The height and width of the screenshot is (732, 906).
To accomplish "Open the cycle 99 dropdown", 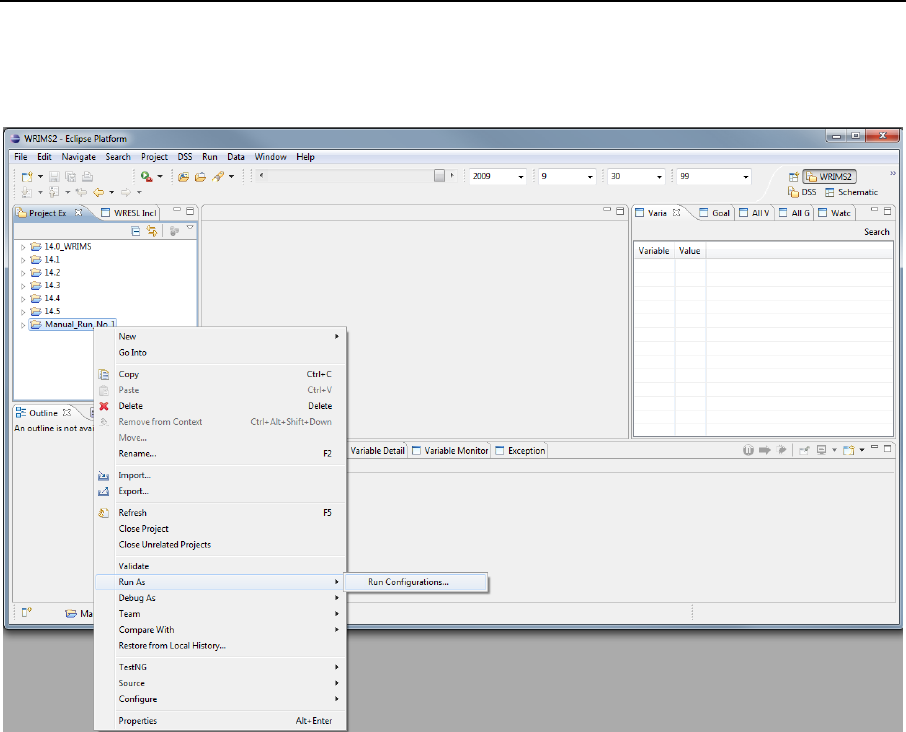I will coord(746,177).
